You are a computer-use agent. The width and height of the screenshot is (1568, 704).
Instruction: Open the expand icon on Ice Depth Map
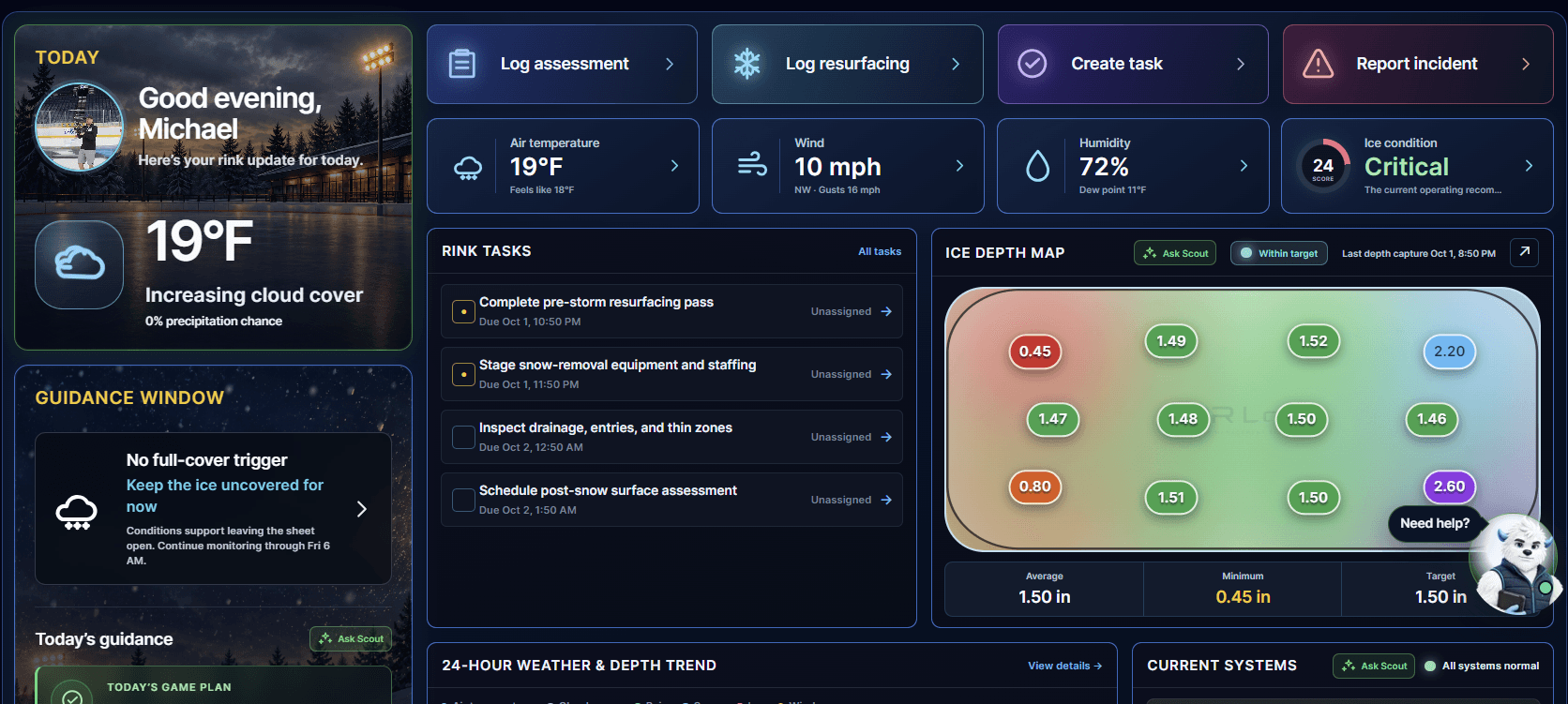click(x=1525, y=252)
